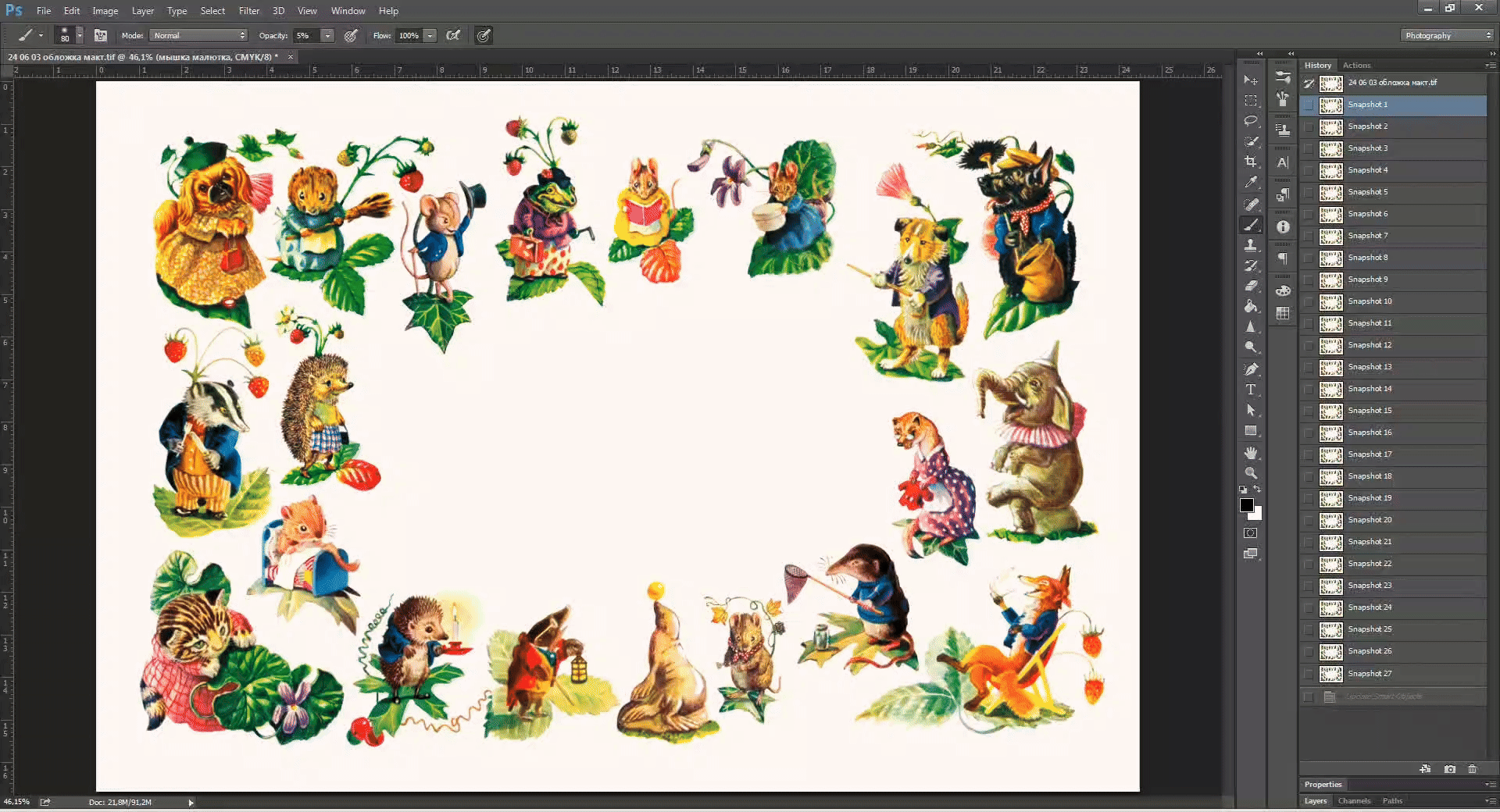
Task: Delete current state with trash icon
Action: (1473, 769)
